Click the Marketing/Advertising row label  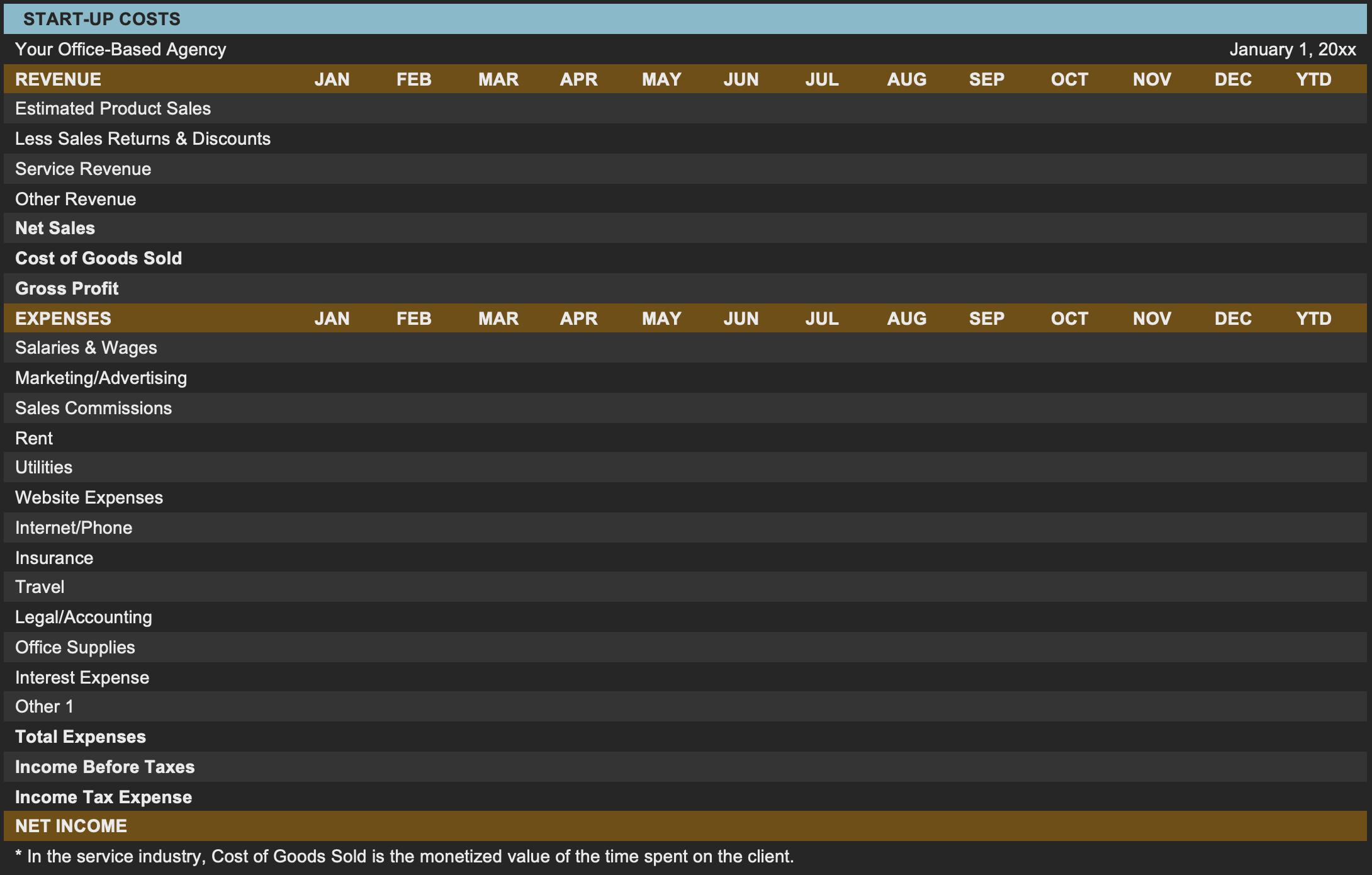click(x=101, y=378)
